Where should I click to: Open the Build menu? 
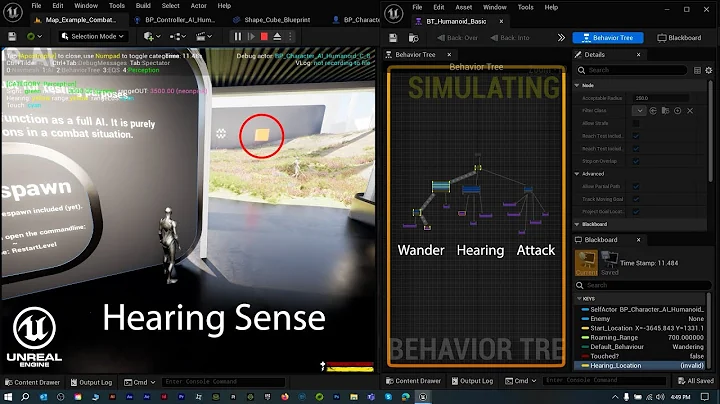click(x=143, y=6)
